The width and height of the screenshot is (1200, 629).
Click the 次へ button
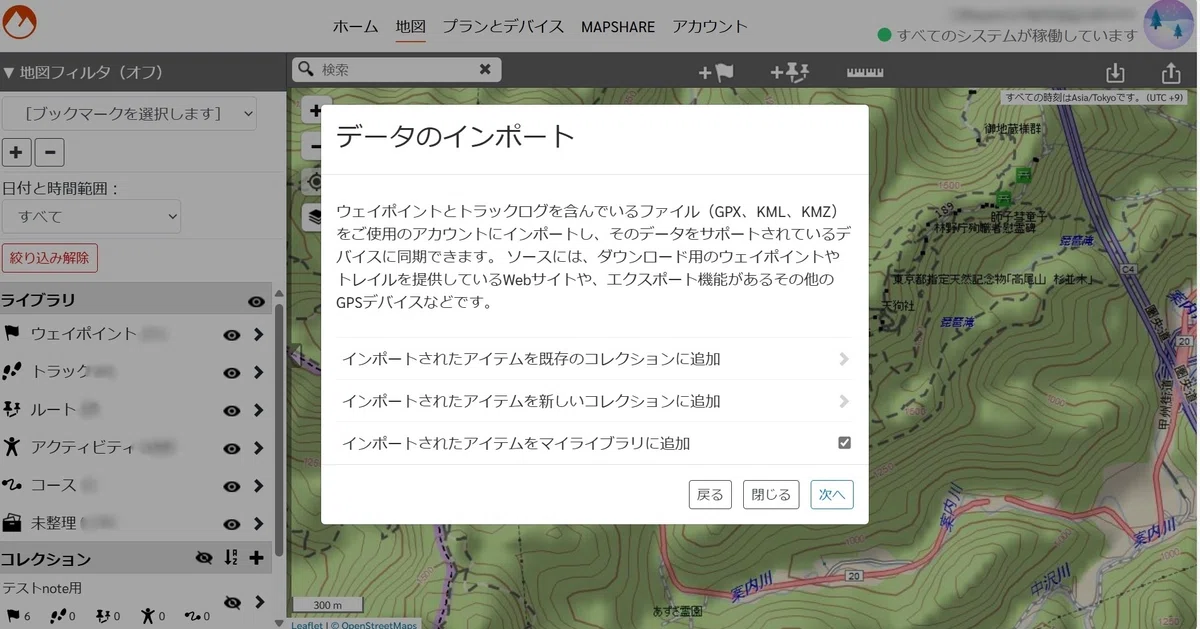click(832, 494)
